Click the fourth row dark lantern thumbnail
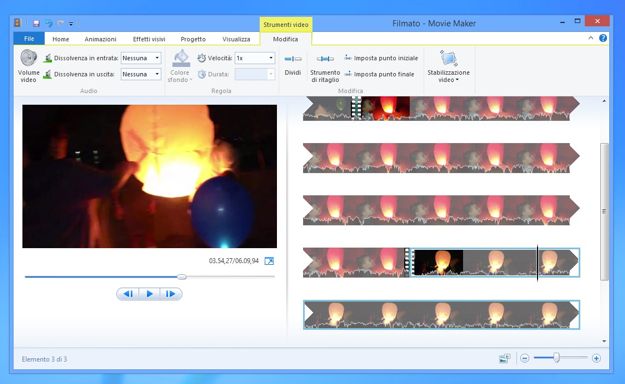This screenshot has height=384, width=625. pyautogui.click(x=438, y=262)
